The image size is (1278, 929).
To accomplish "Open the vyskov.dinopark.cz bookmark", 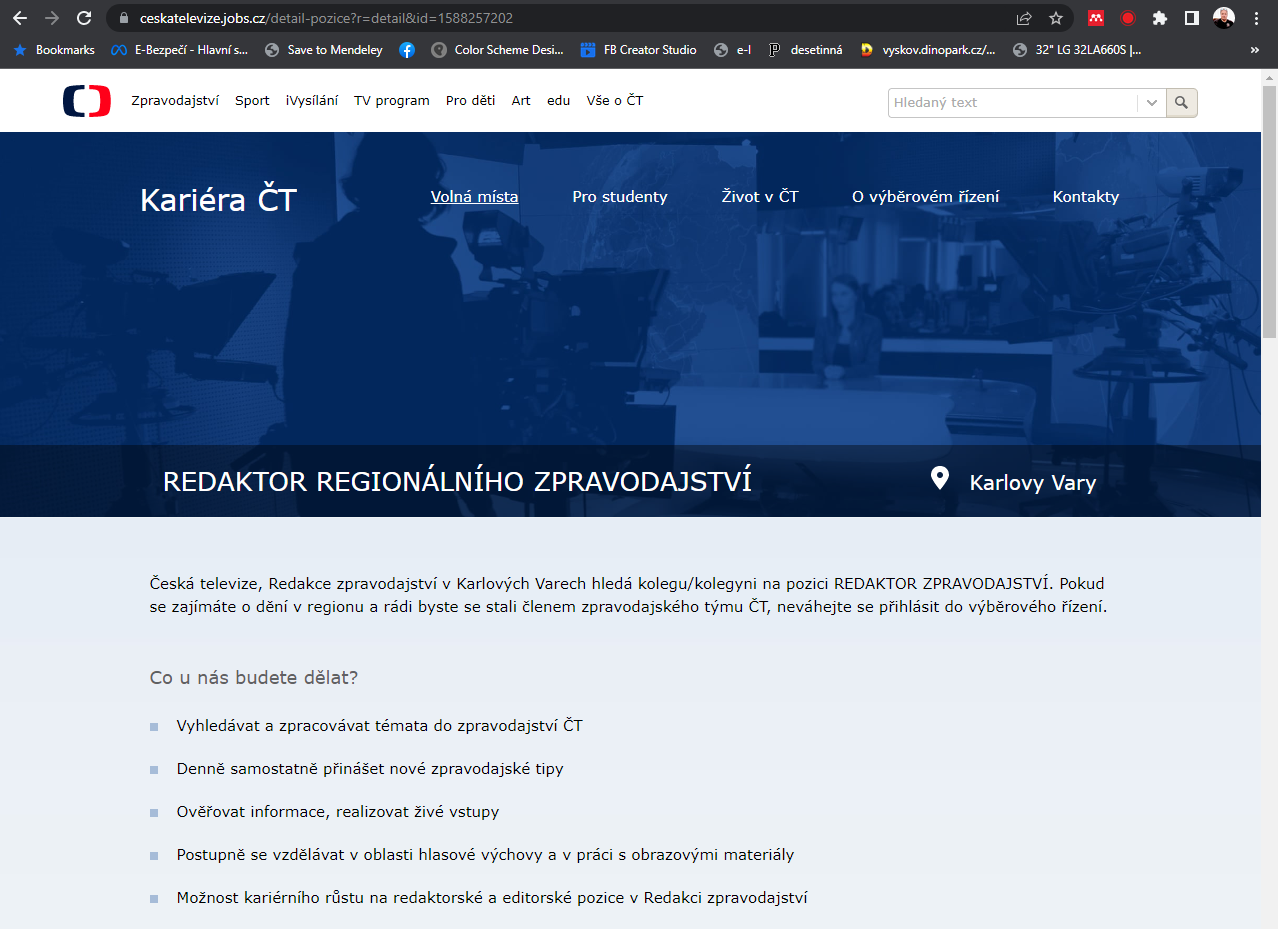I will coord(928,50).
